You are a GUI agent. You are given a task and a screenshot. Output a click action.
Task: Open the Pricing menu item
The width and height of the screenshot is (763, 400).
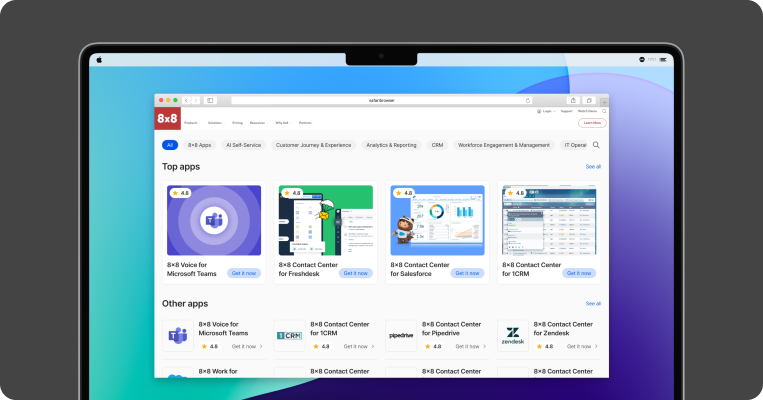237,123
